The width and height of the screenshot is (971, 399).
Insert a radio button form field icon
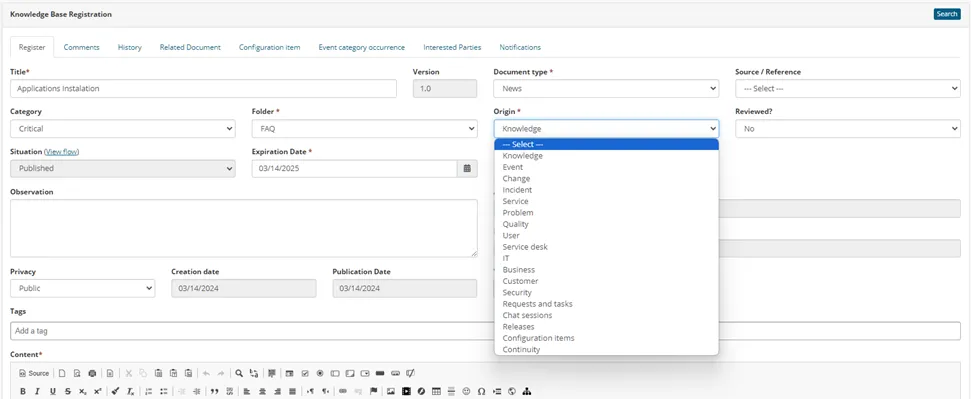(320, 373)
